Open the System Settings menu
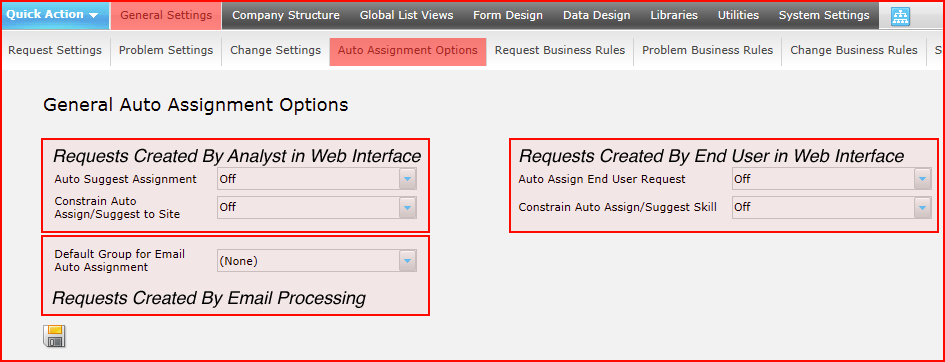 pyautogui.click(x=824, y=15)
